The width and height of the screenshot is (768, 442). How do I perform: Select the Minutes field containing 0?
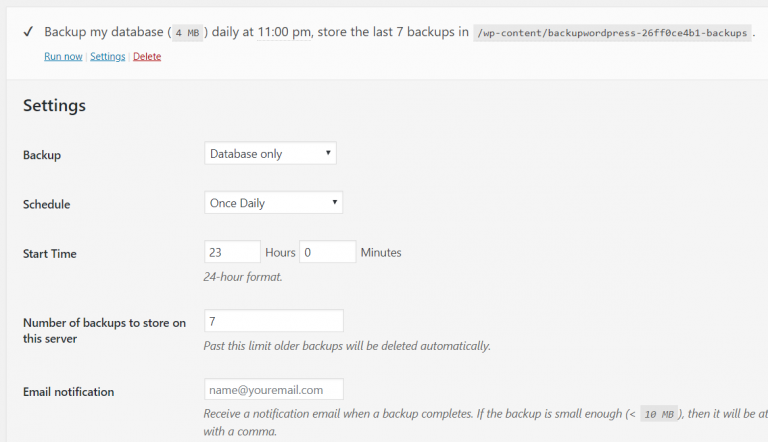point(328,252)
